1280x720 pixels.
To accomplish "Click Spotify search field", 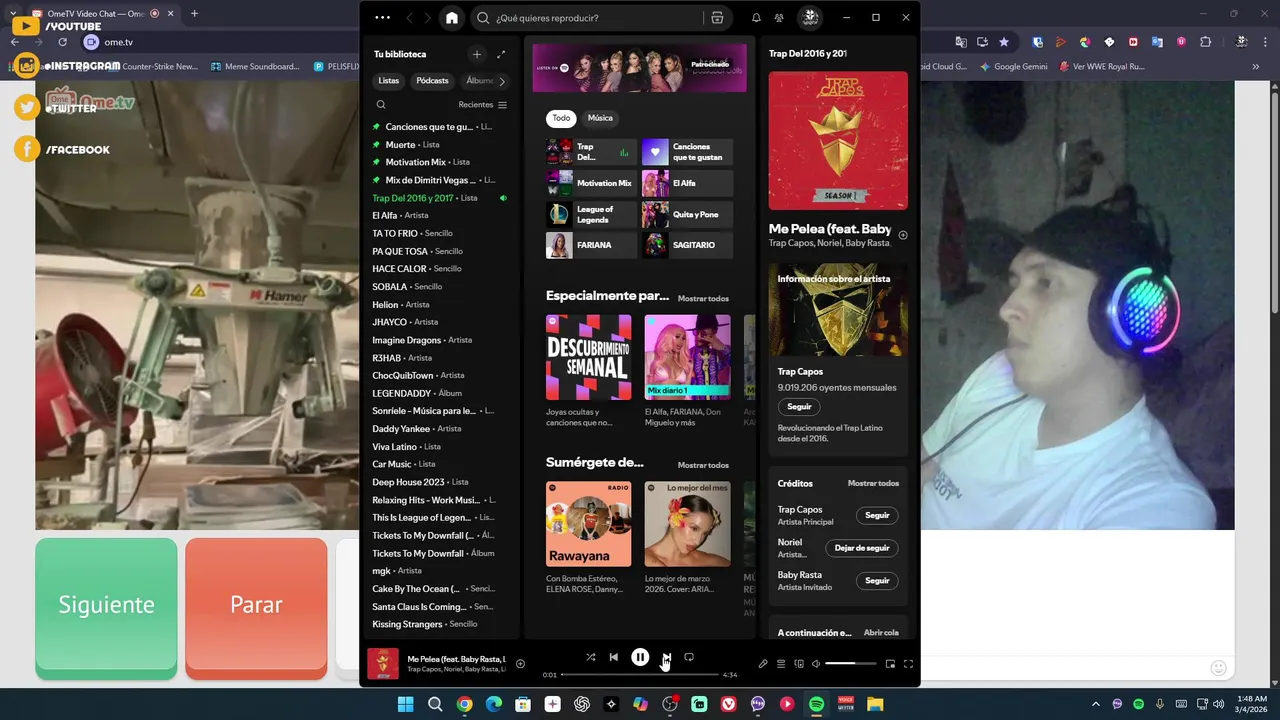I will 588,18.
